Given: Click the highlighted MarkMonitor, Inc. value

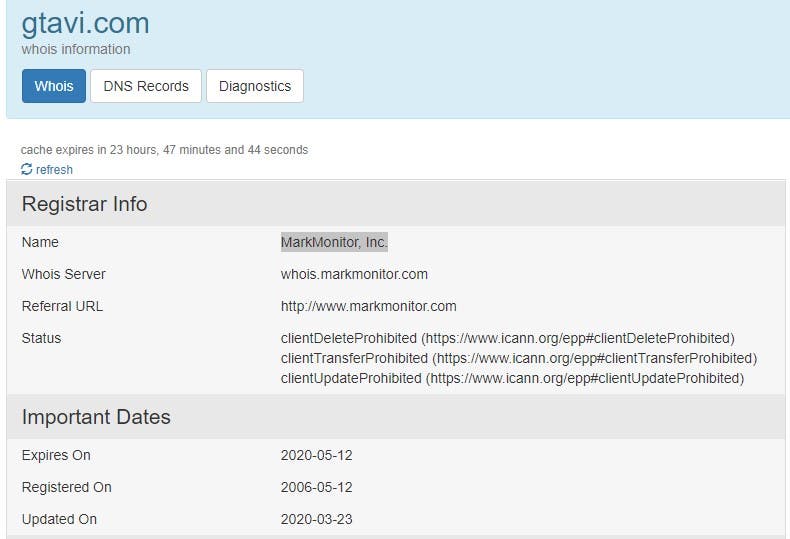Looking at the screenshot, I should (334, 242).
